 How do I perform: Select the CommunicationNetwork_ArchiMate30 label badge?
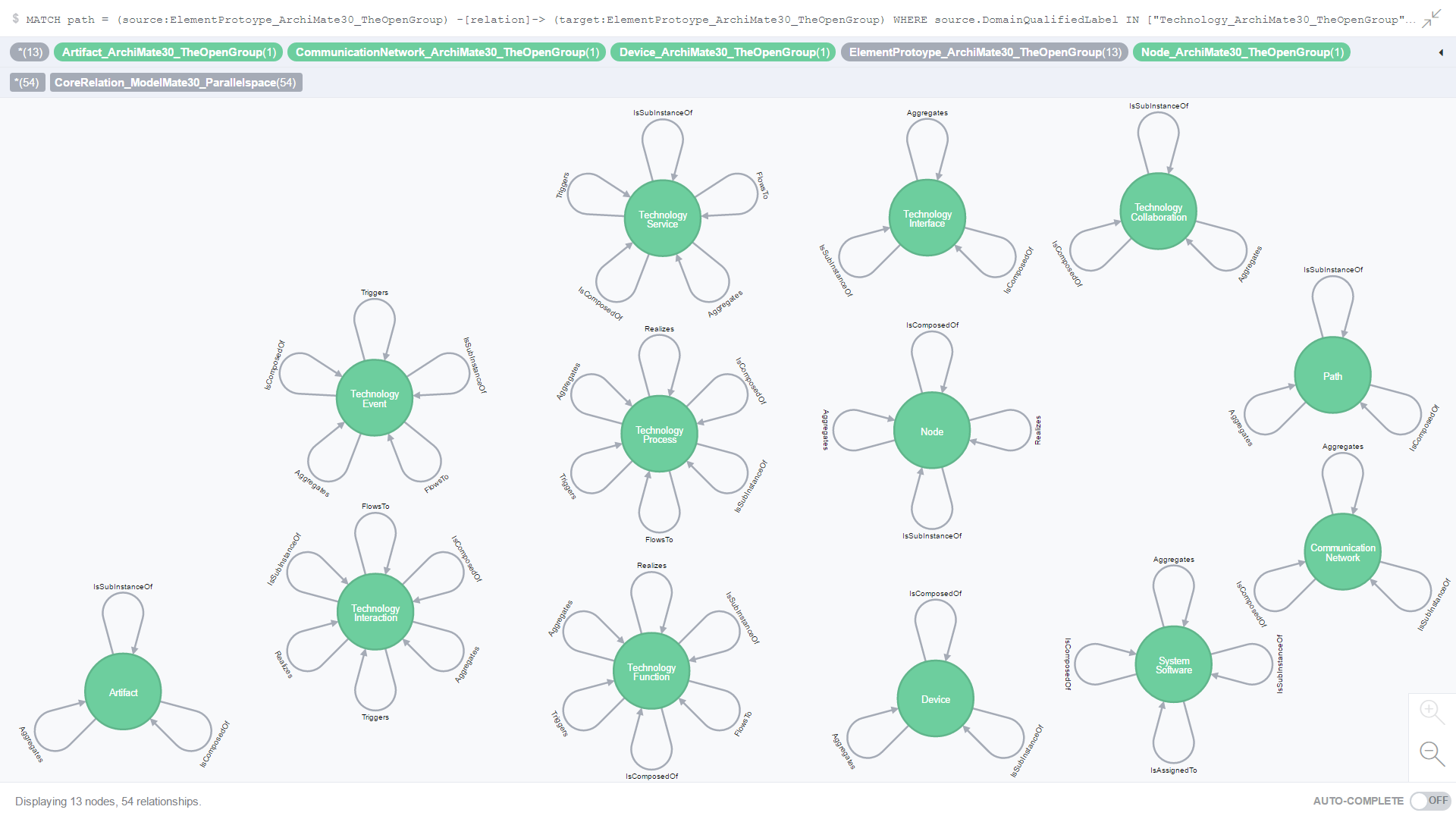coord(447,52)
